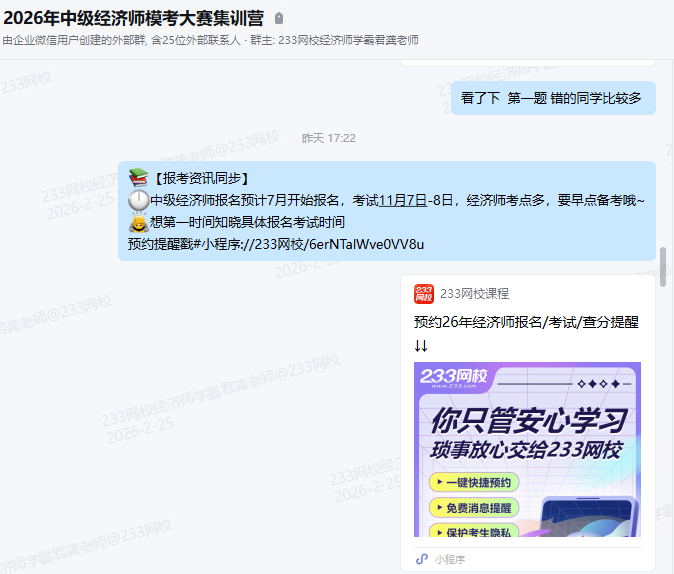Click the face emoji before 想第一时间
Screen dimensions: 674x574
tap(138, 222)
